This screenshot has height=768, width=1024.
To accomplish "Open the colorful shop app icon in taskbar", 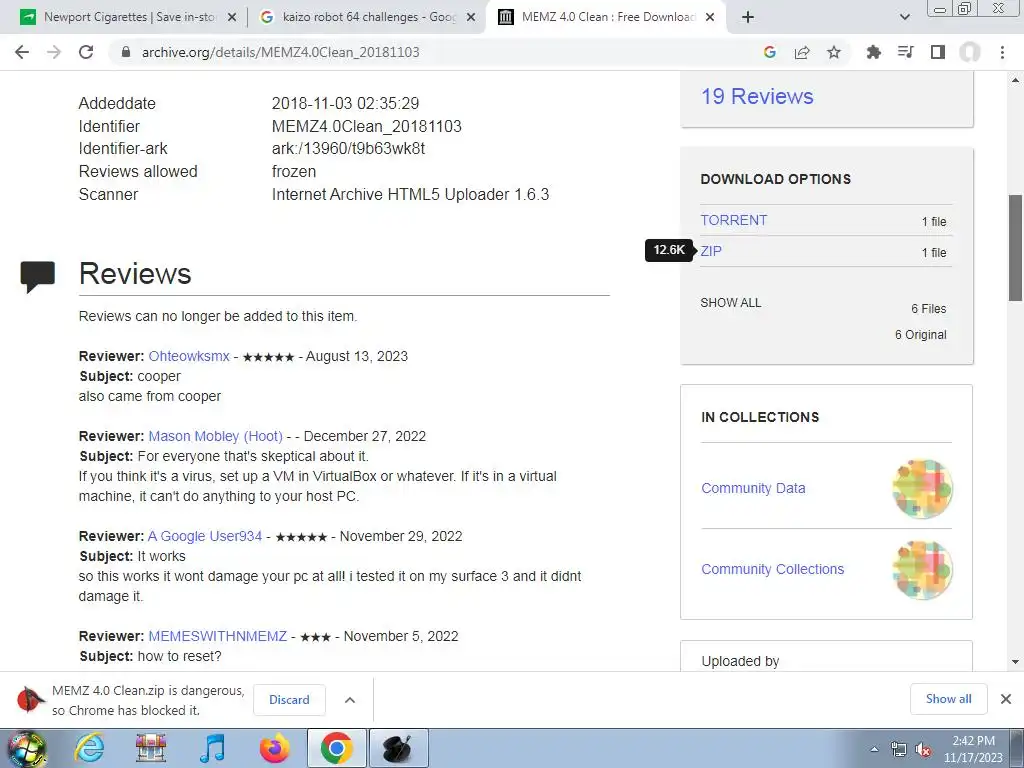I will coord(151,748).
